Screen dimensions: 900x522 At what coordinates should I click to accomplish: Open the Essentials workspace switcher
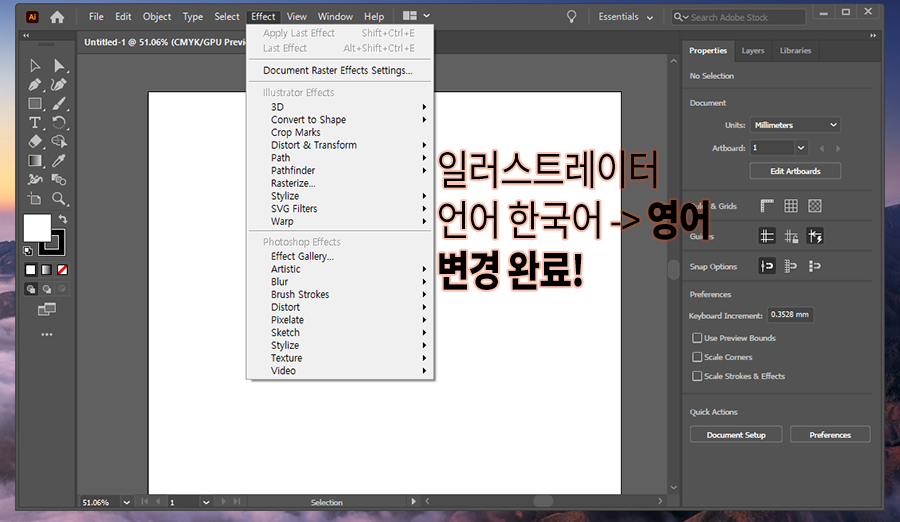(x=626, y=17)
